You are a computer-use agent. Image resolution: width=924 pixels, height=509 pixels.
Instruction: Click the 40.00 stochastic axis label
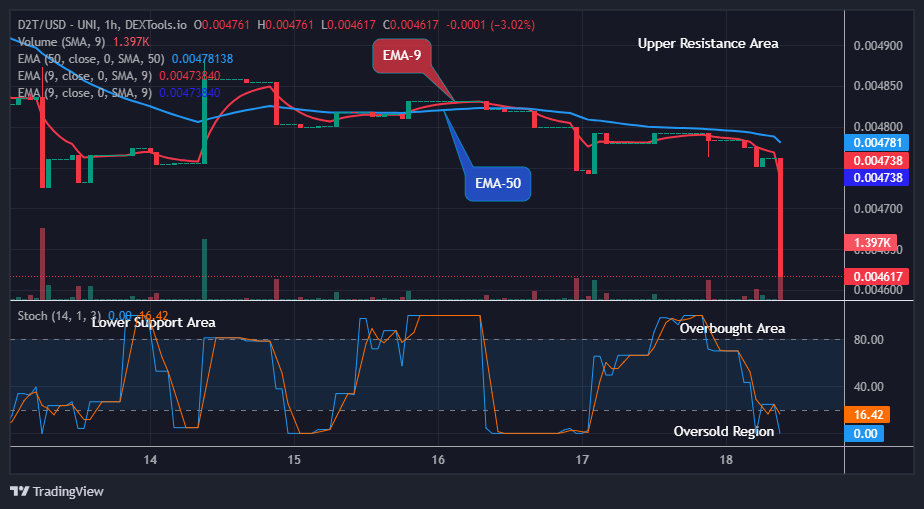tap(870, 387)
